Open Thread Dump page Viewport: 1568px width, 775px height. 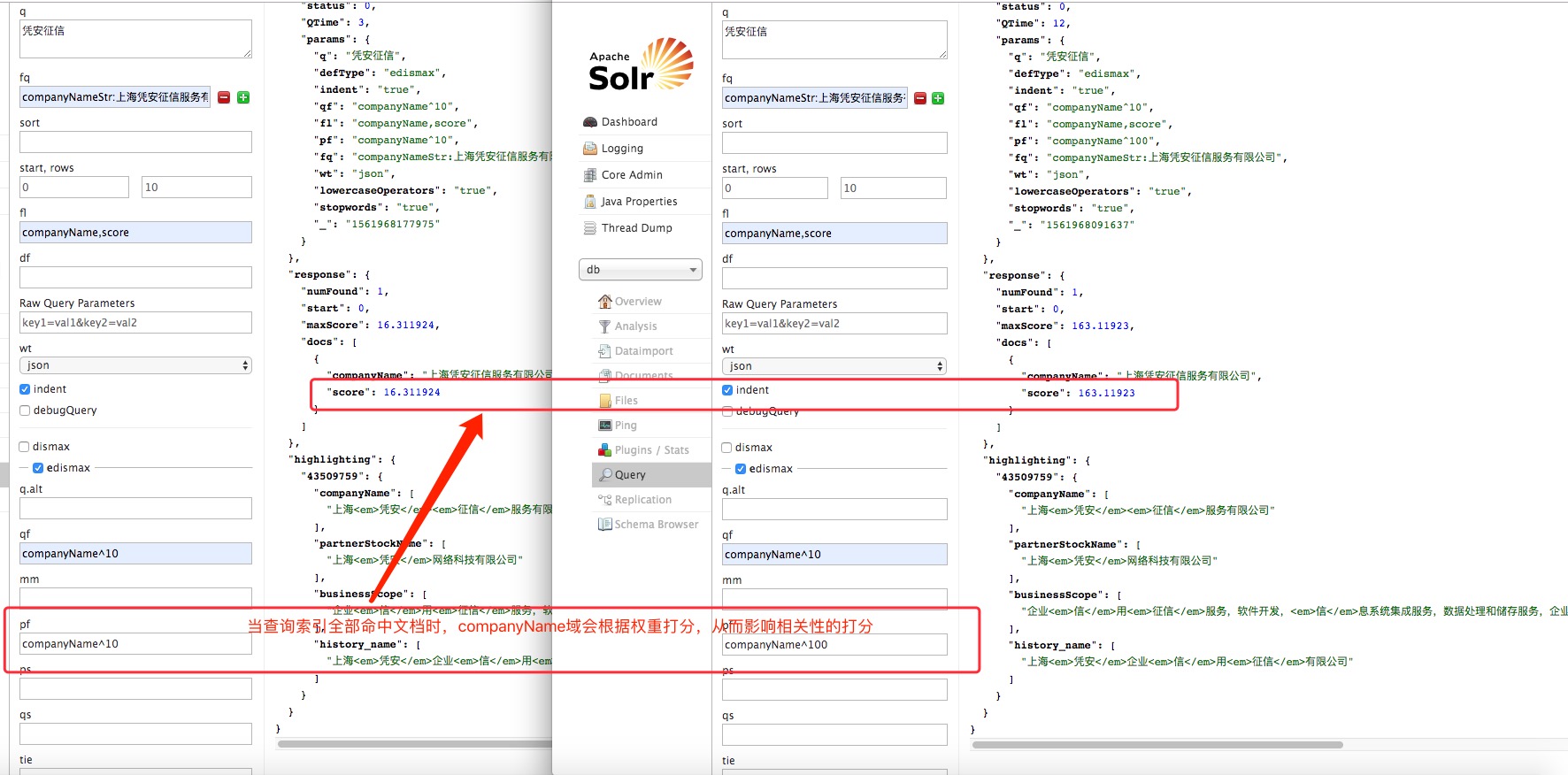click(637, 228)
